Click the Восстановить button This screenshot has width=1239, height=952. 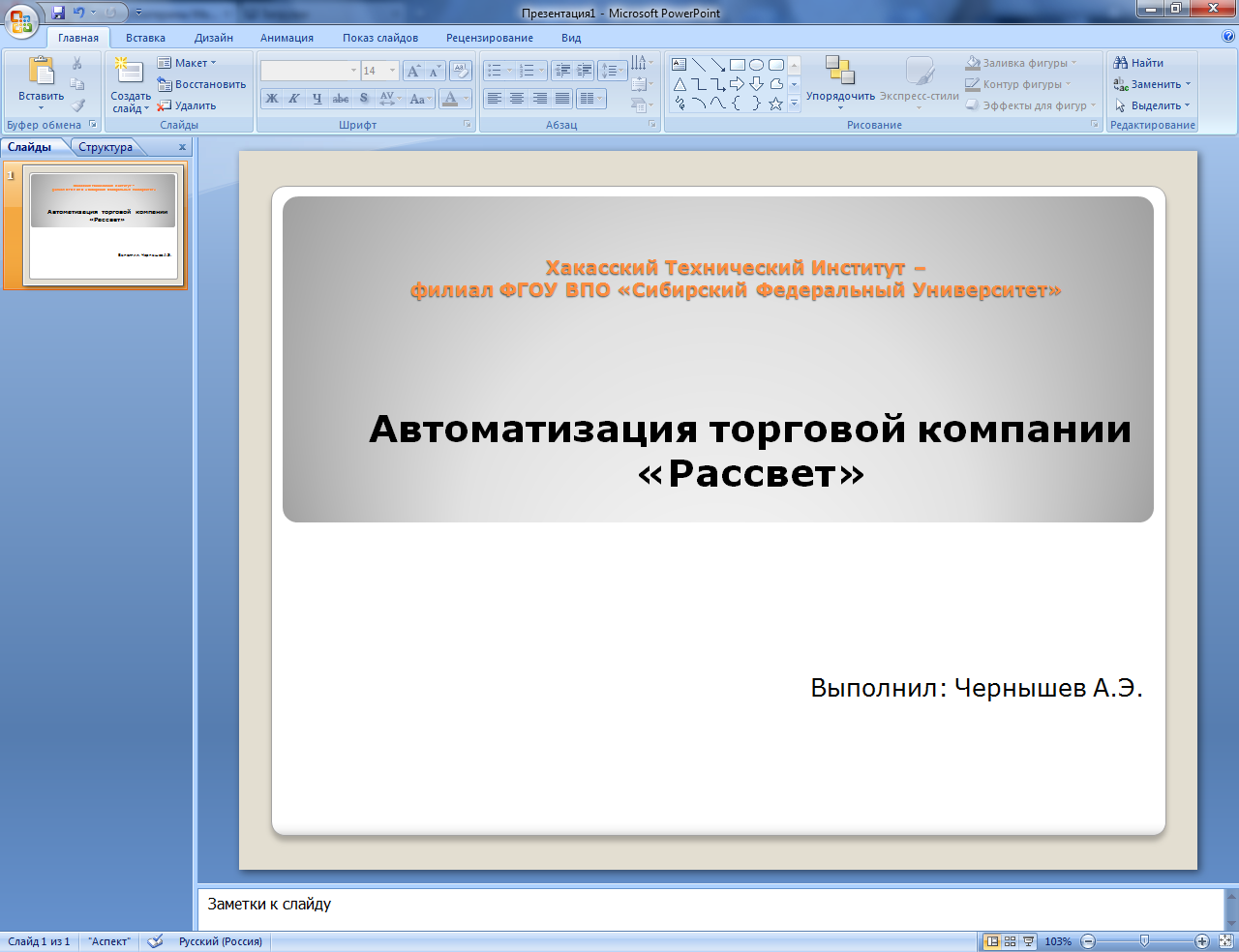(202, 84)
